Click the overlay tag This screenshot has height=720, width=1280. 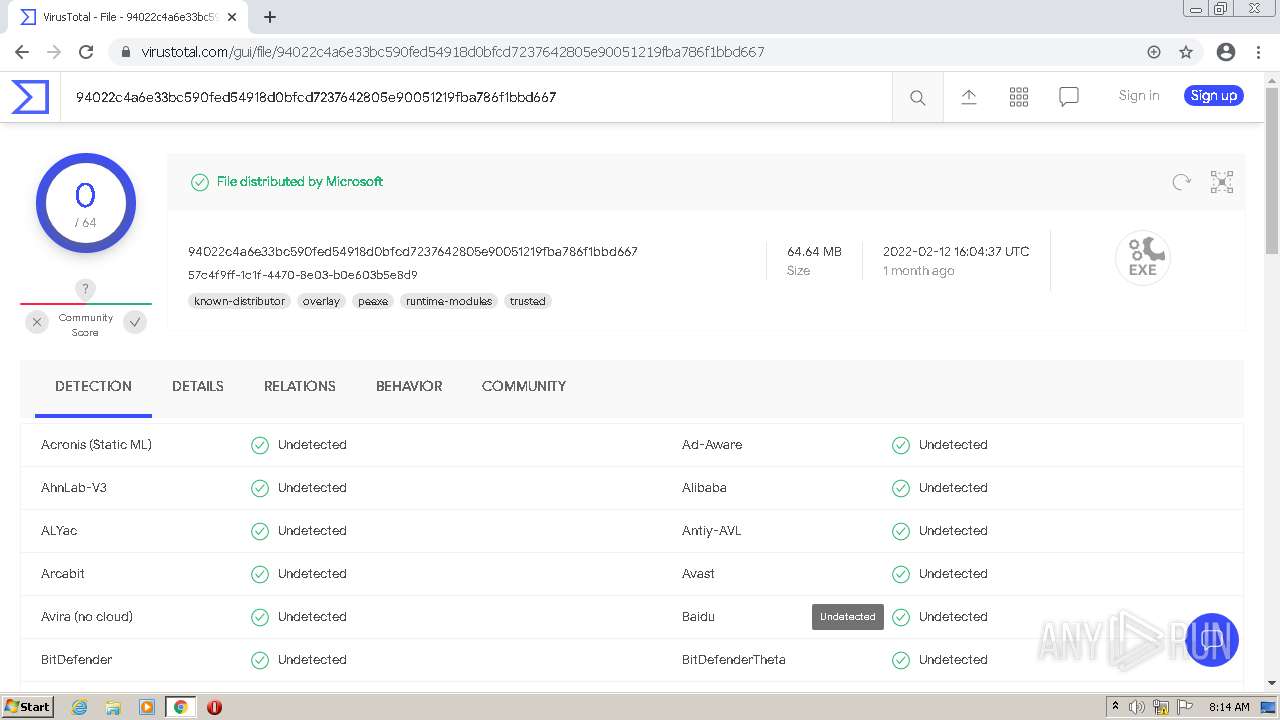321,301
